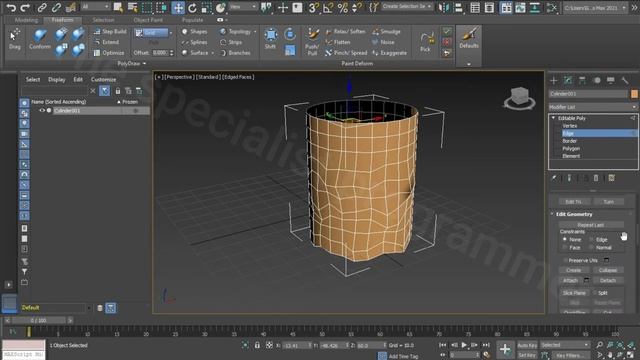Screen dimensions: 640x360
Task: Switch to the Modeling ribbon tab
Action: 26,20
